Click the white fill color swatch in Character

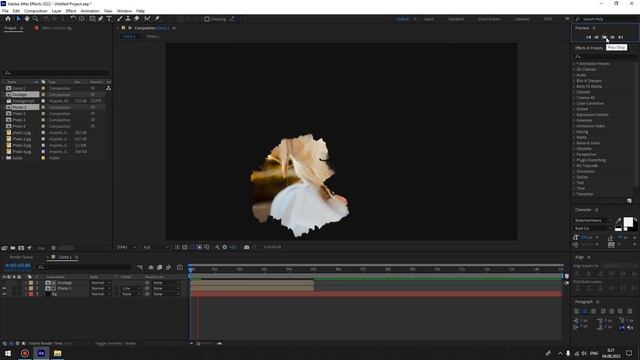[628, 222]
